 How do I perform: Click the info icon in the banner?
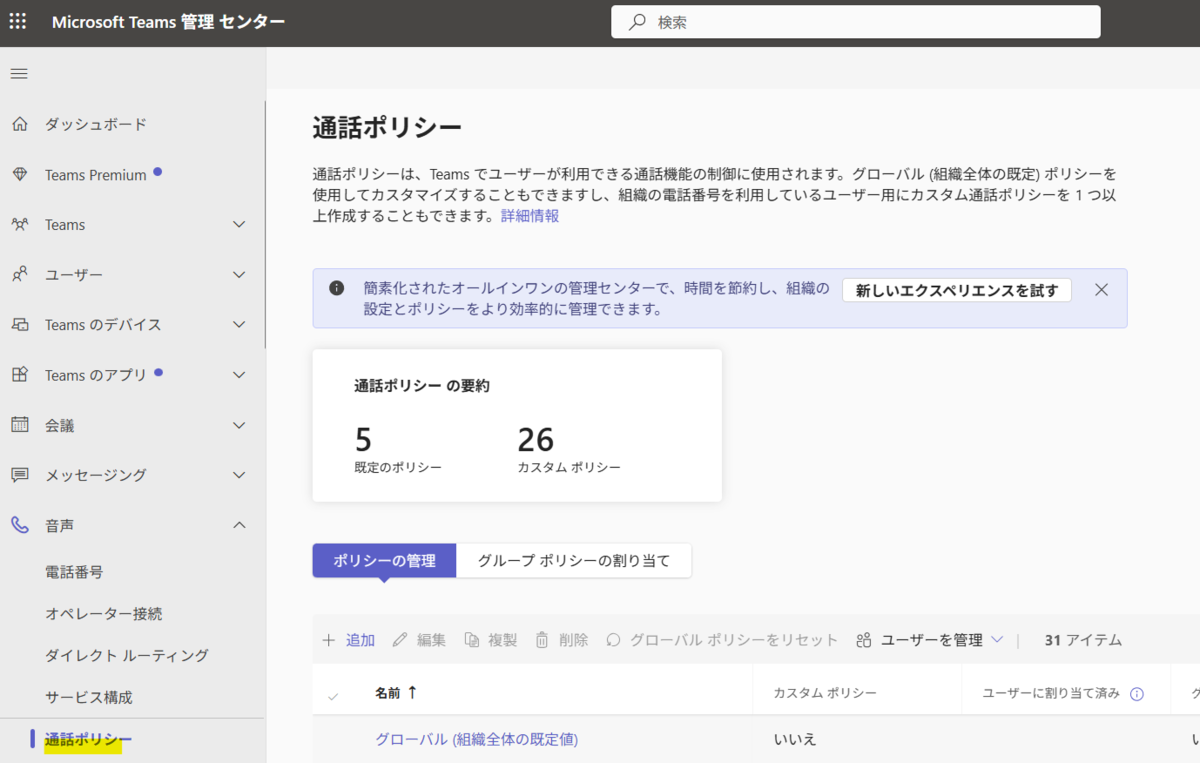(337, 288)
